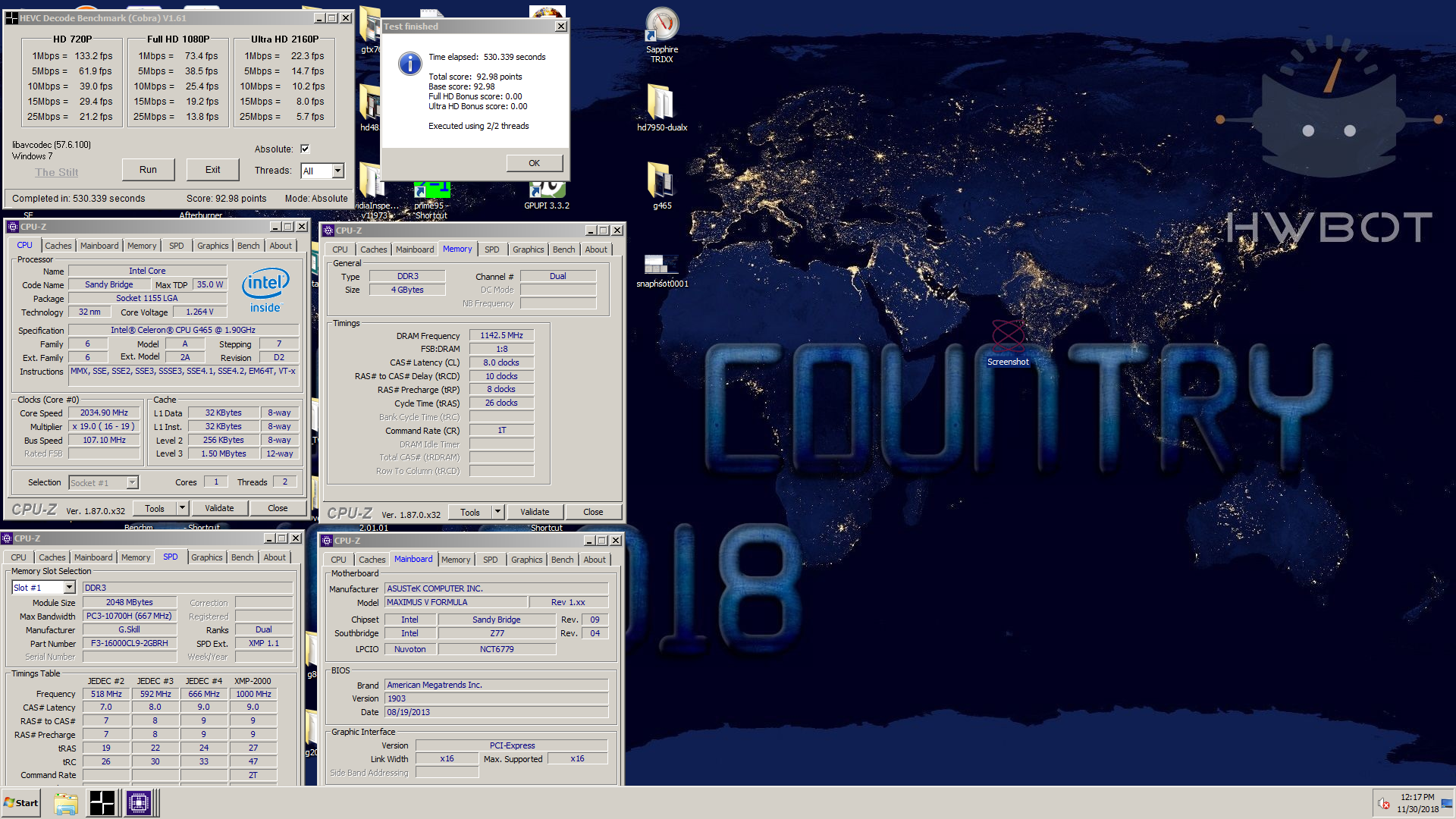Open prime95 shortcut icon
This screenshot has width=1456, height=819.
tap(431, 199)
